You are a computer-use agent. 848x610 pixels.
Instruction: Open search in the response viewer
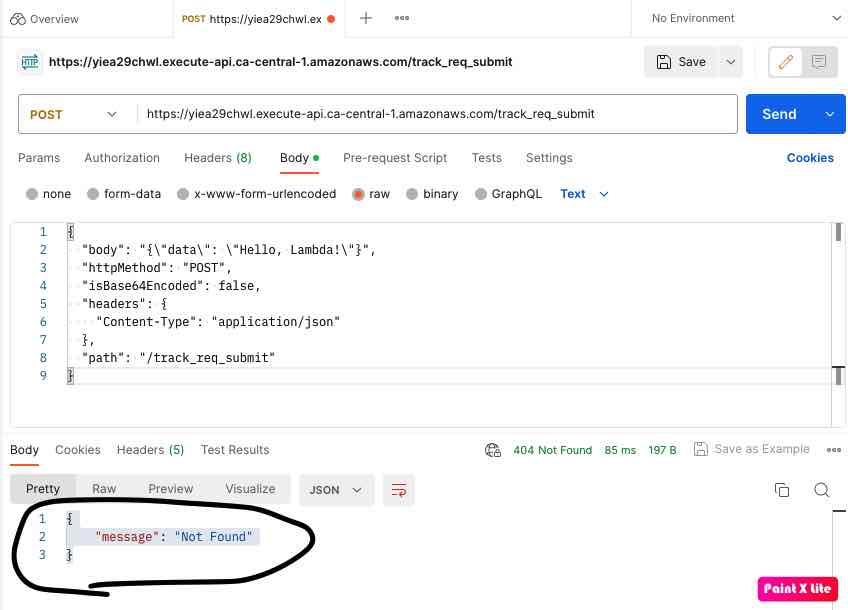(x=822, y=490)
